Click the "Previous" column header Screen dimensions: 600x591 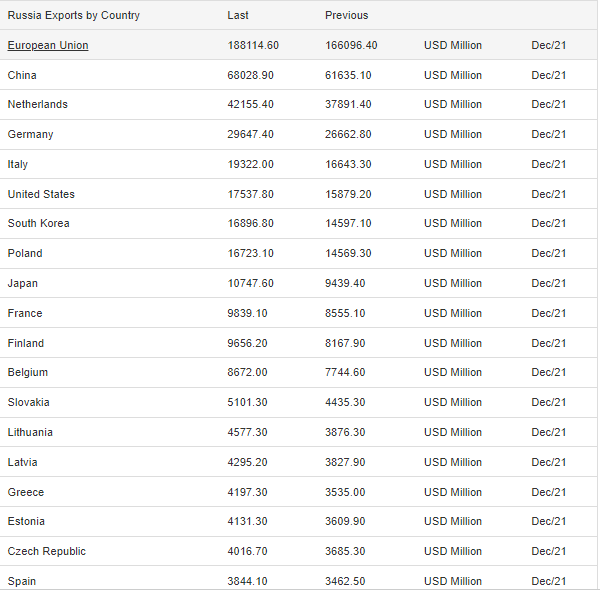[346, 16]
